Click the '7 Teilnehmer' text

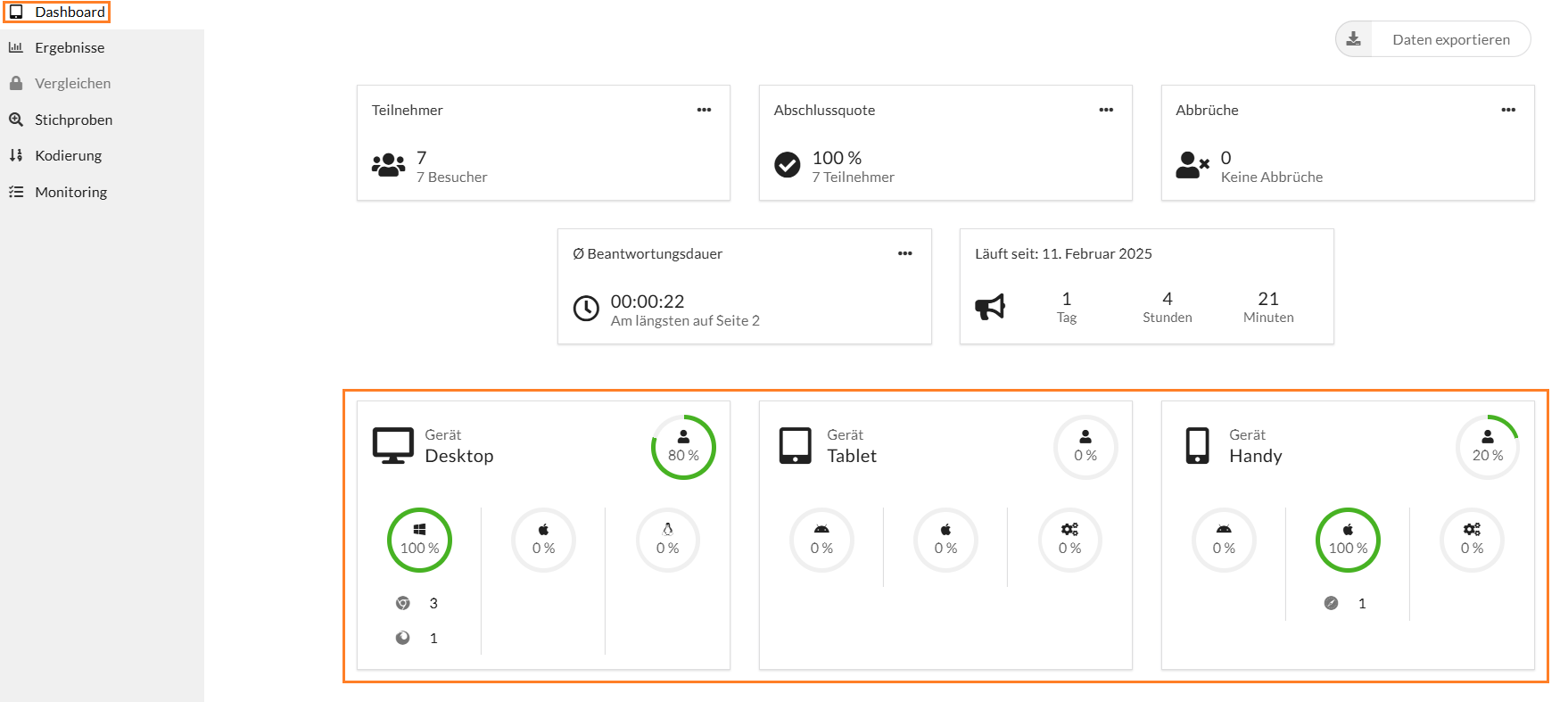click(853, 178)
